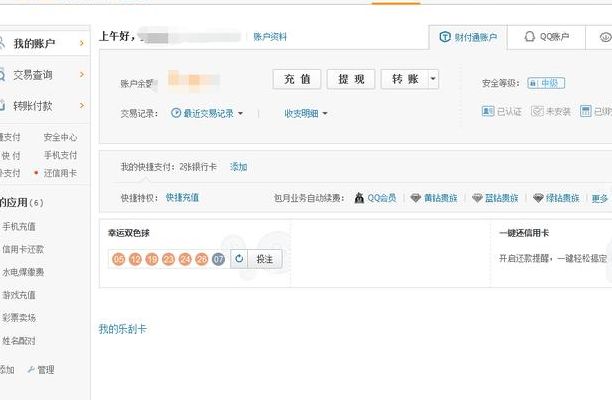Select orange lottery ball 24
The width and height of the screenshot is (612, 400).
click(x=185, y=259)
